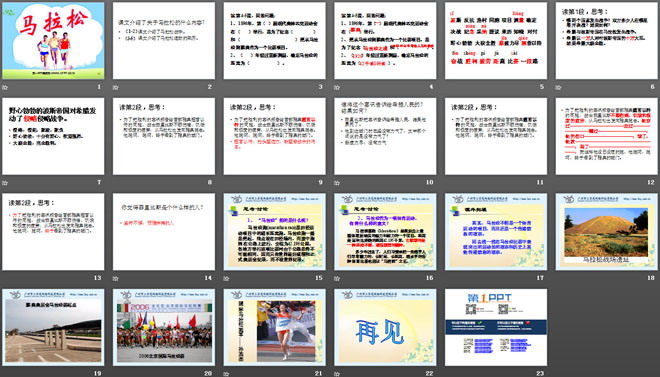Click slide number label 5
660x377 pixels.
pos(542,87)
